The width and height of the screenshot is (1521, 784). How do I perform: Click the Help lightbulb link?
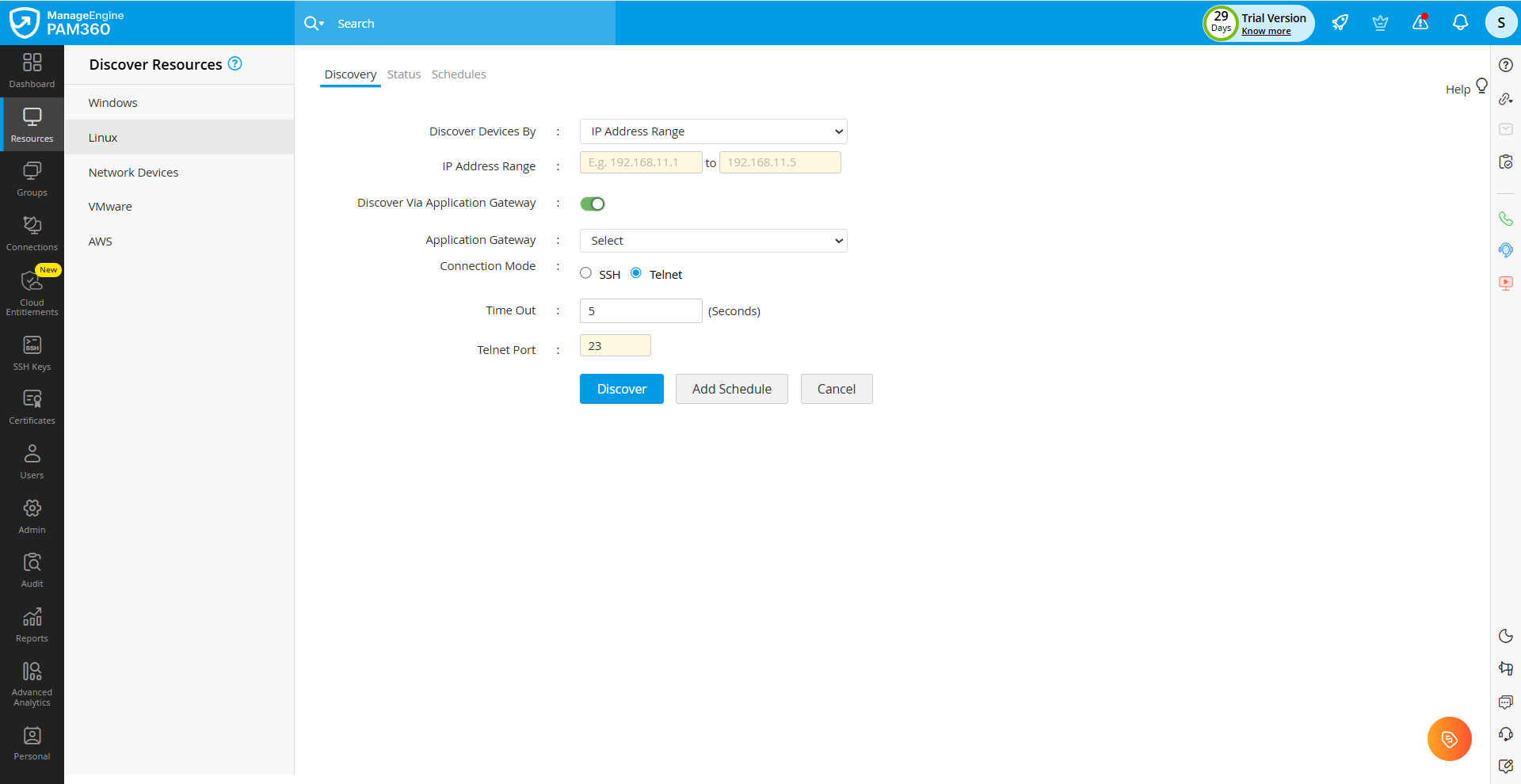pyautogui.click(x=1466, y=88)
